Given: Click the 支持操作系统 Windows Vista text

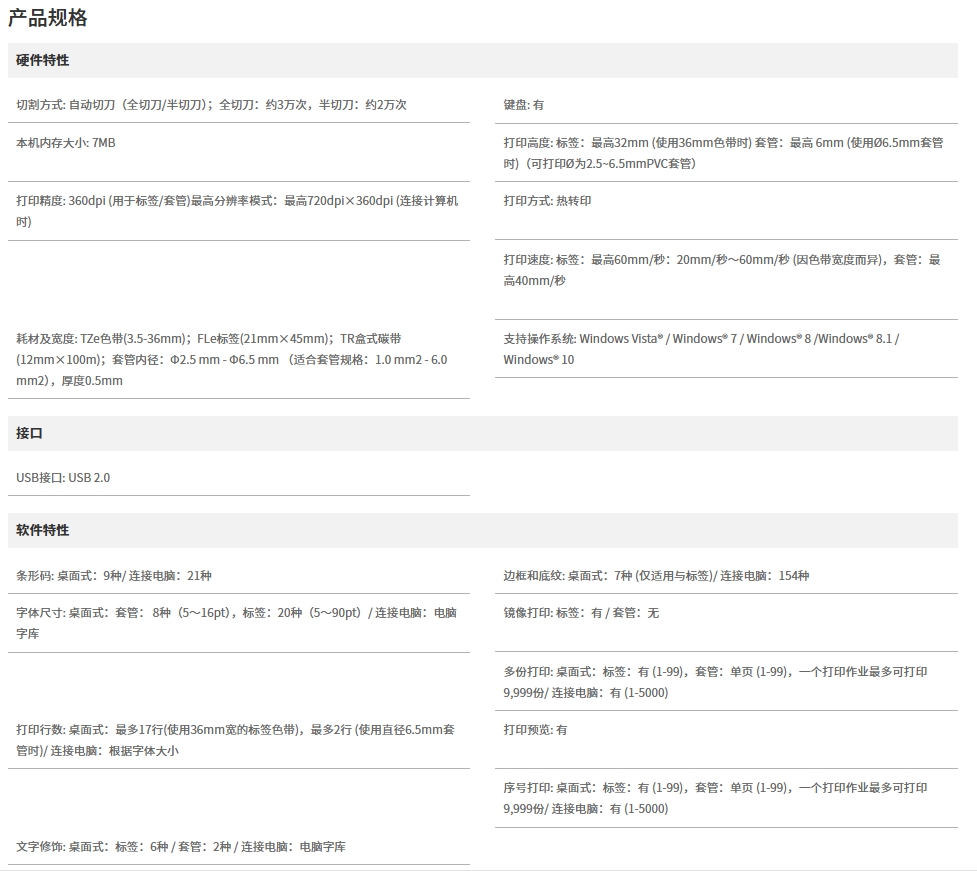Looking at the screenshot, I should pyautogui.click(x=701, y=349).
